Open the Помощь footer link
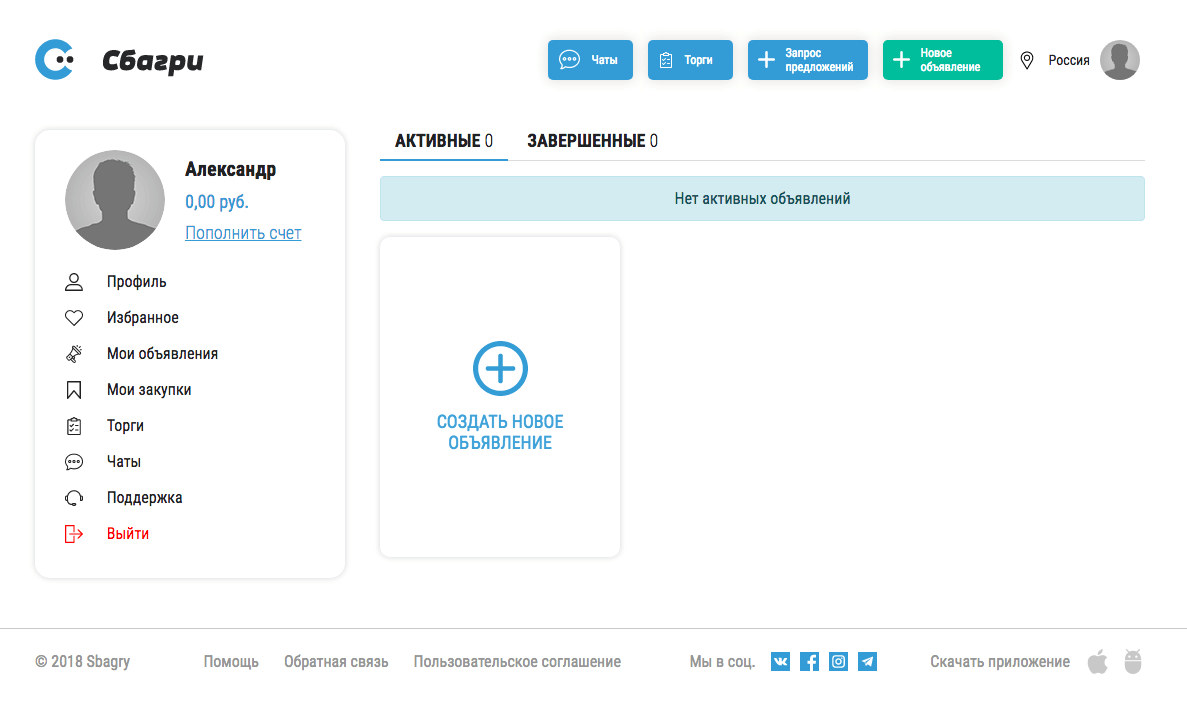The width and height of the screenshot is (1187, 704). [x=231, y=662]
